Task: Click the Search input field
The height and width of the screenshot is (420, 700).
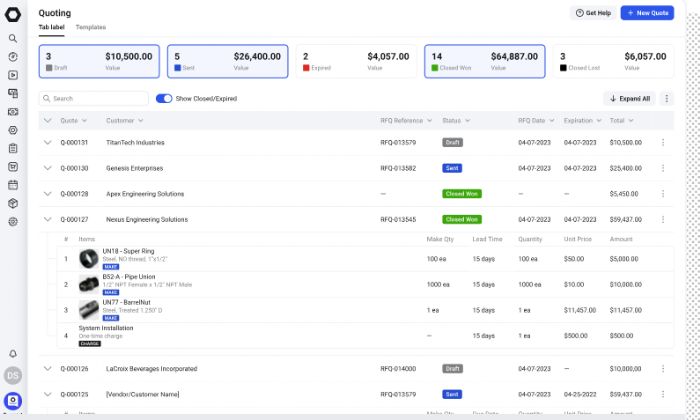Action: click(x=94, y=99)
